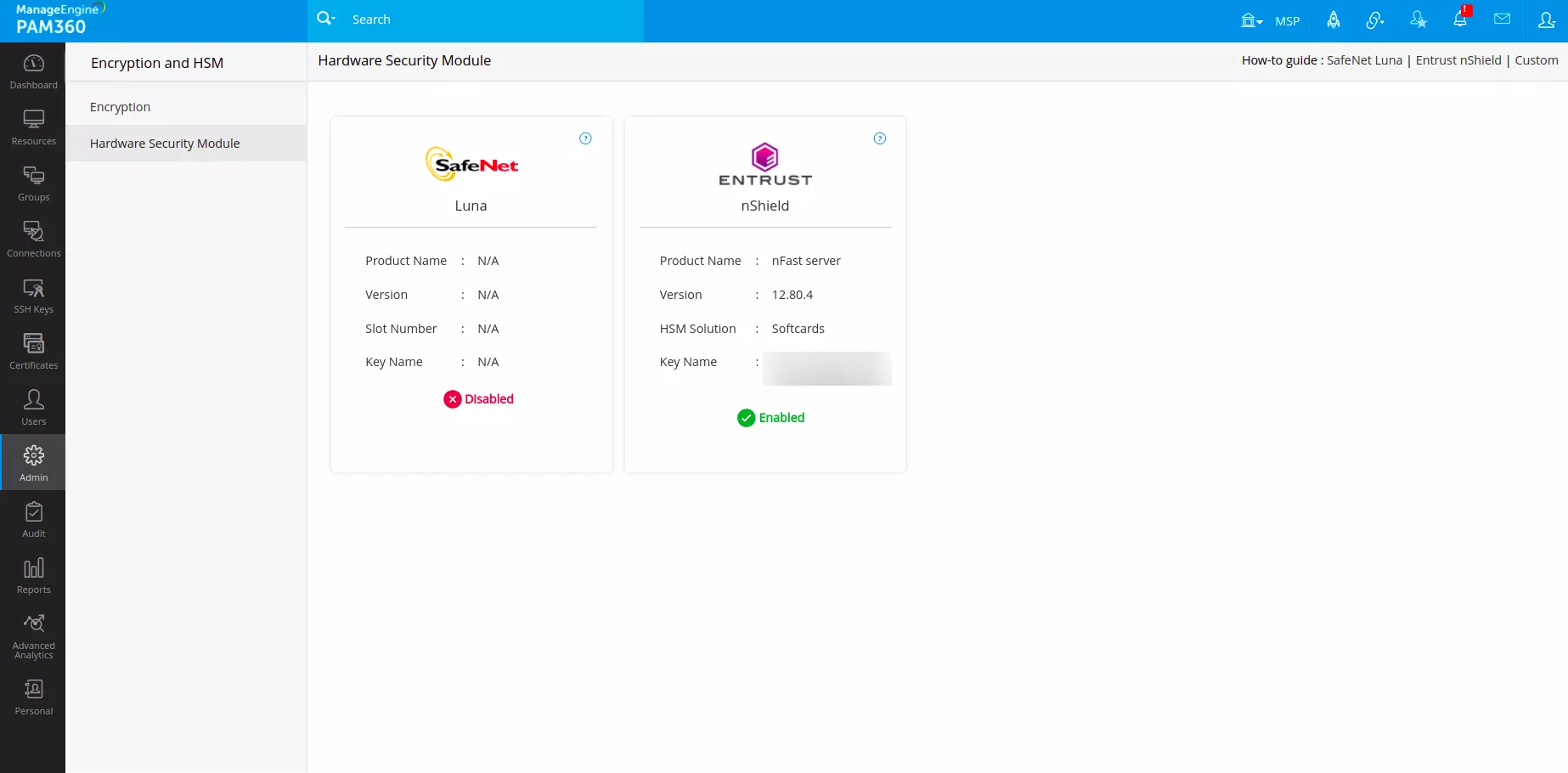1568x773 pixels.
Task: Click the version value '12.80.4'
Action: point(792,295)
